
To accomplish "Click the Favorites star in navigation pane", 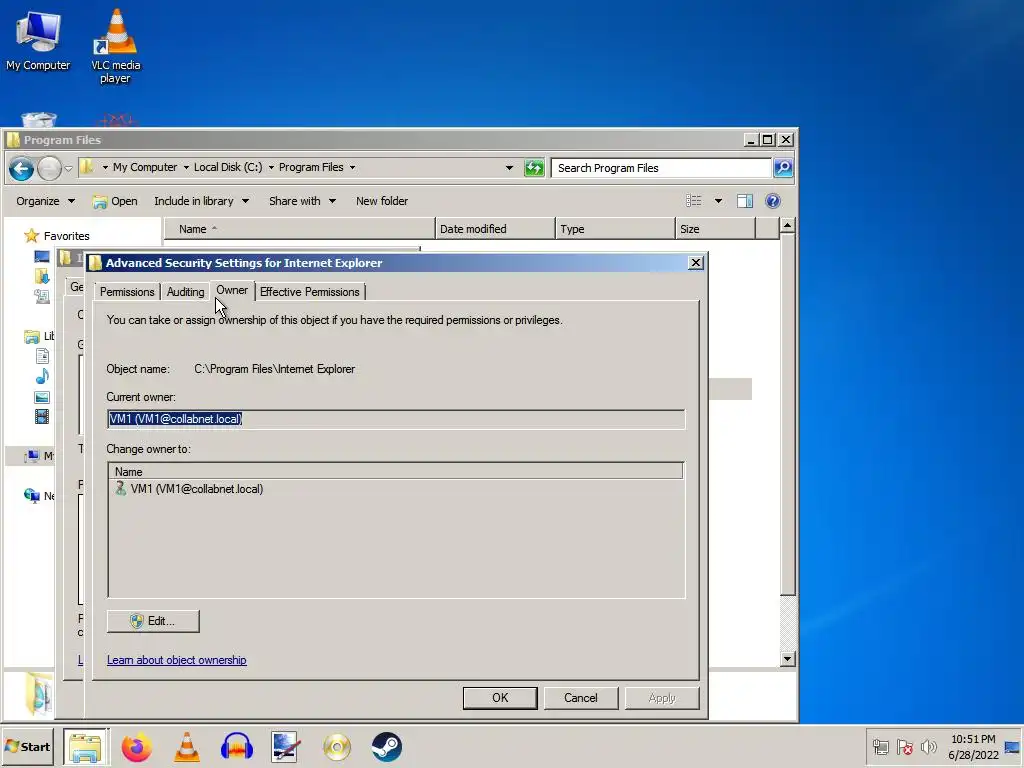I will tap(31, 236).
